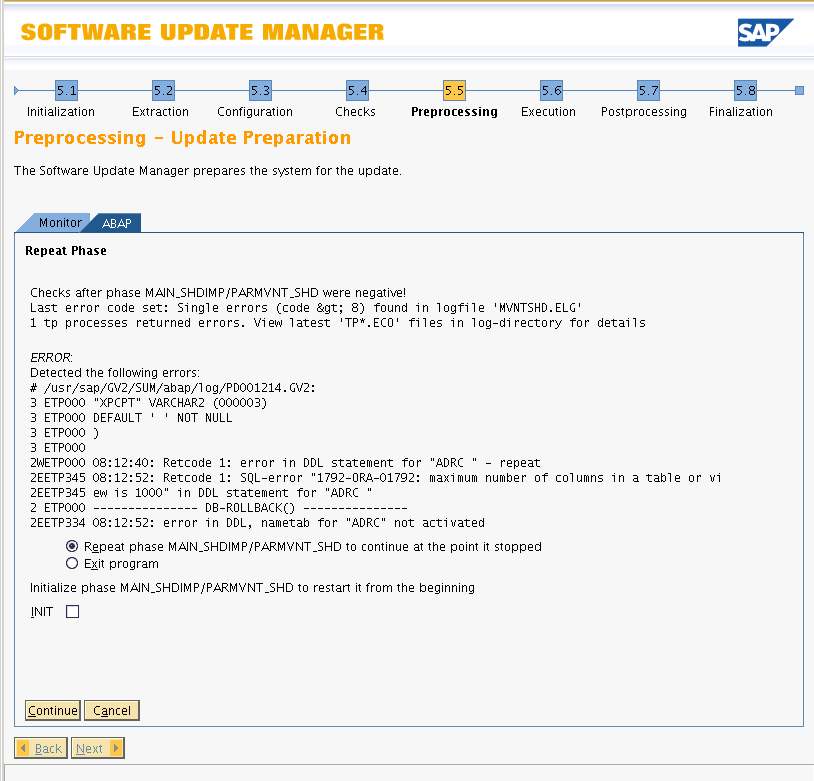
Task: Click the roadmap end square marker
Action: (x=799, y=91)
